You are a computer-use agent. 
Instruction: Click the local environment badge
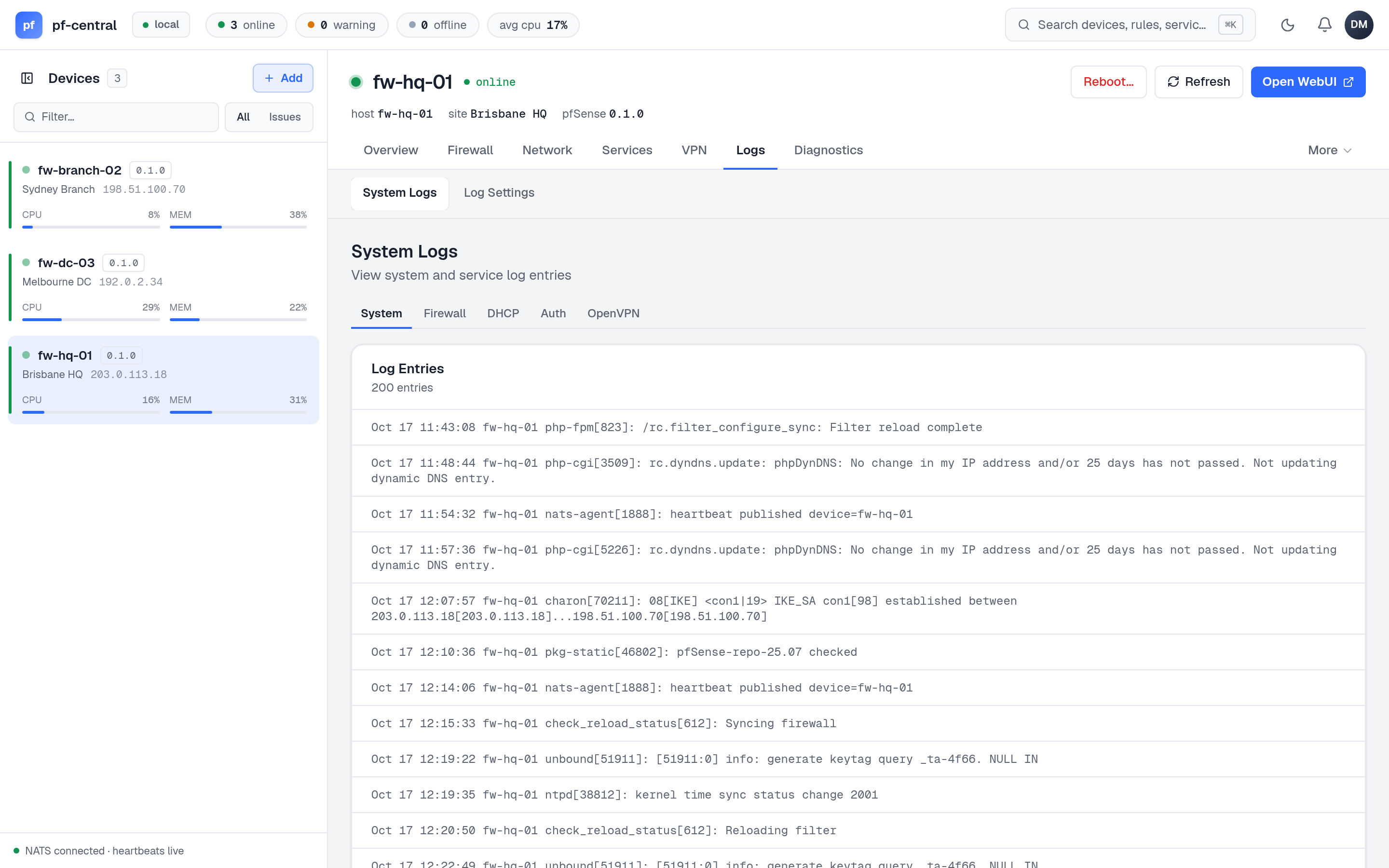tap(161, 25)
